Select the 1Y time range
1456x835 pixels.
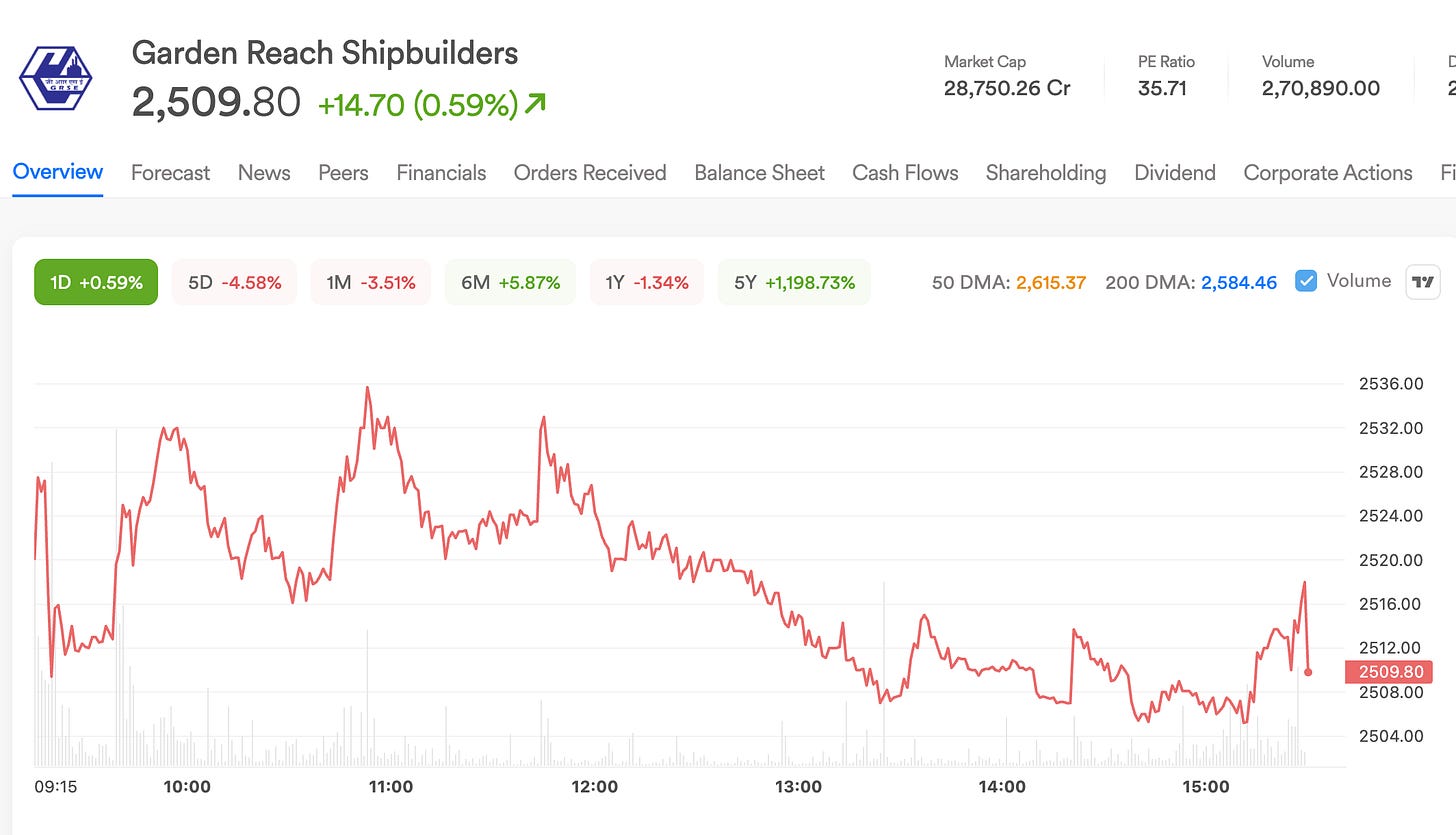pos(646,282)
